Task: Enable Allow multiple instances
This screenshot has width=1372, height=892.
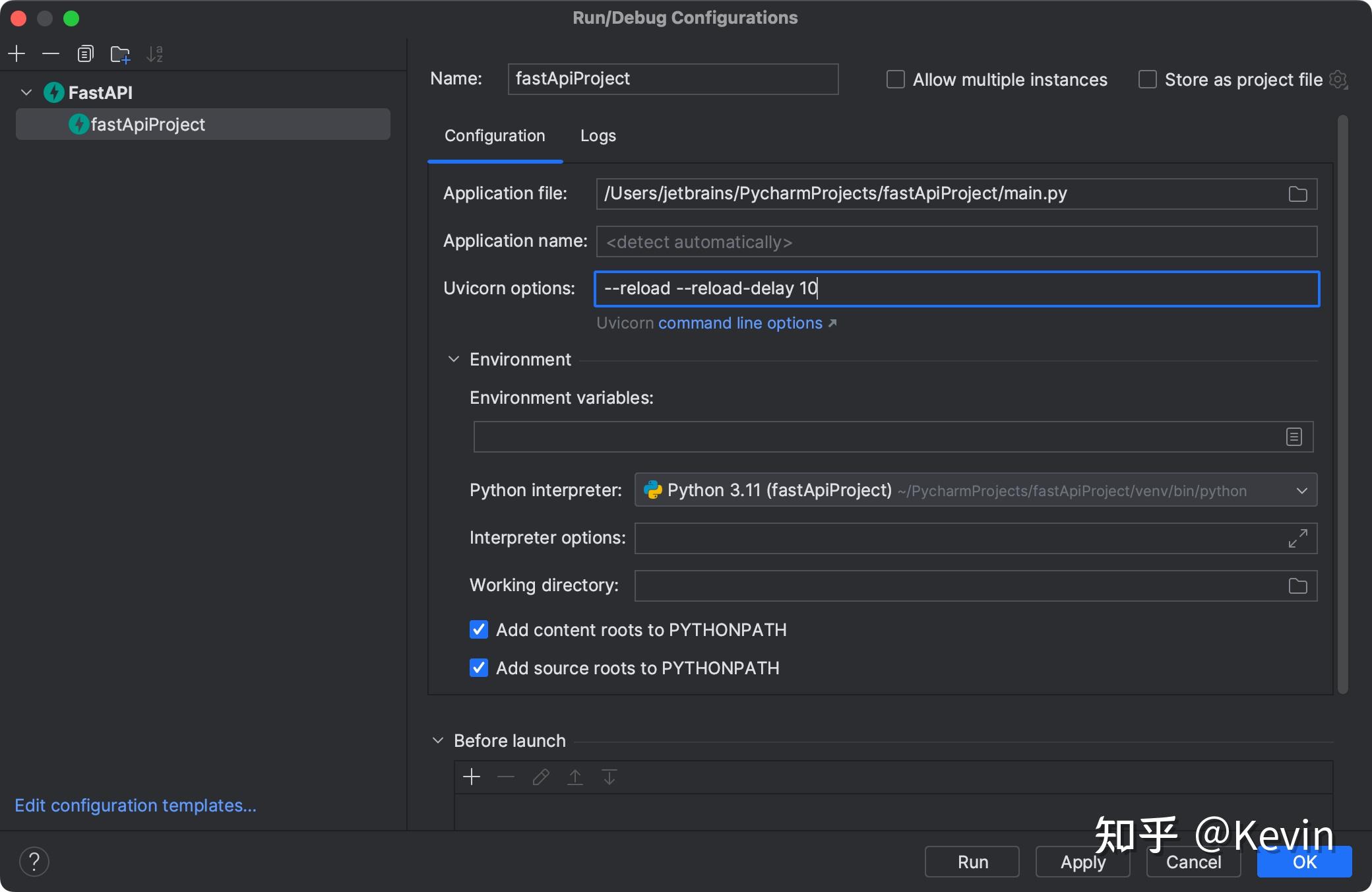Action: [x=895, y=79]
